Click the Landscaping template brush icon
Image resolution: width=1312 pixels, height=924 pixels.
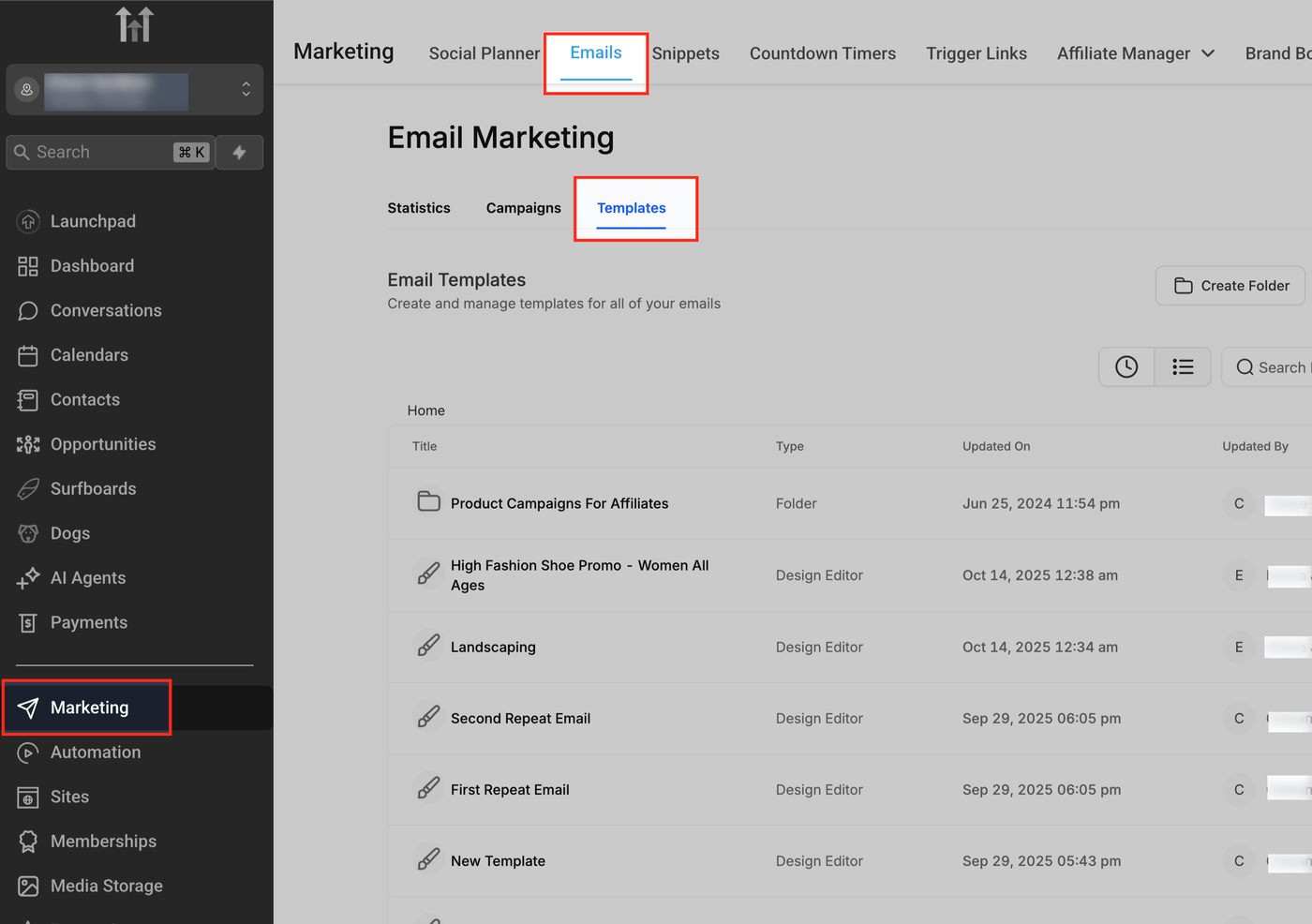pos(428,647)
